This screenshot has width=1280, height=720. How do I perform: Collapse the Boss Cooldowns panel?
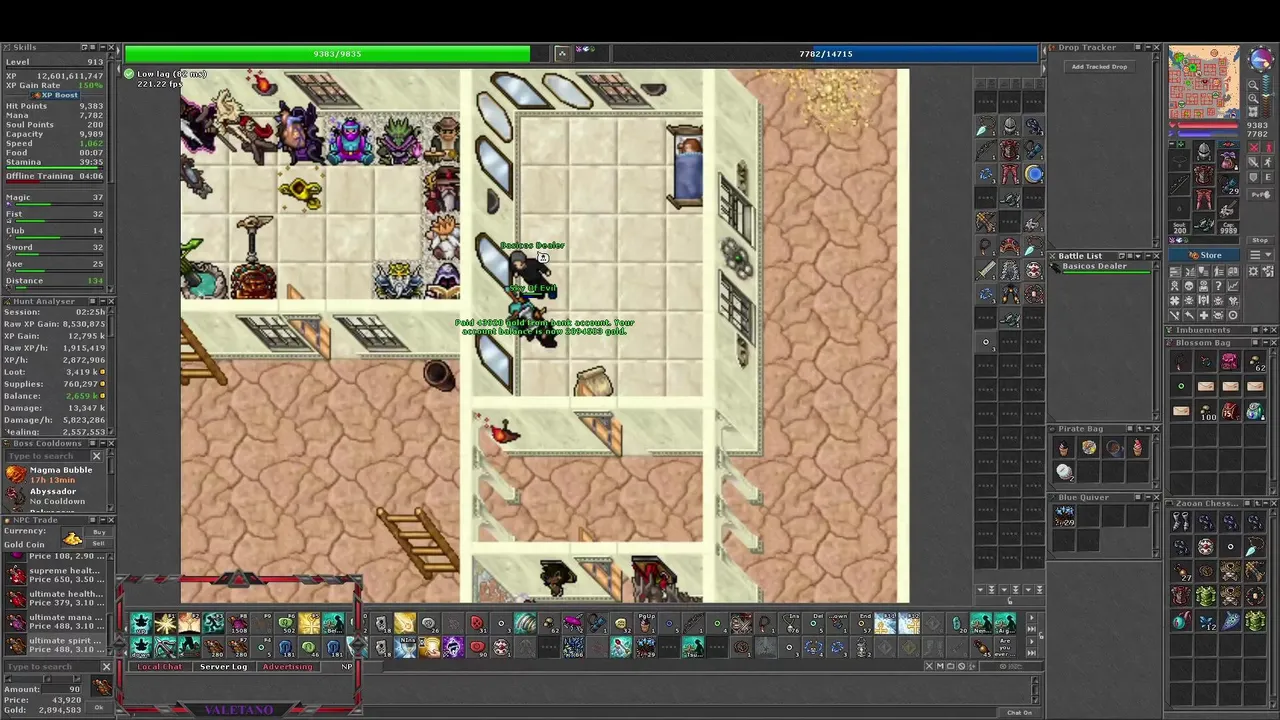[x=102, y=443]
